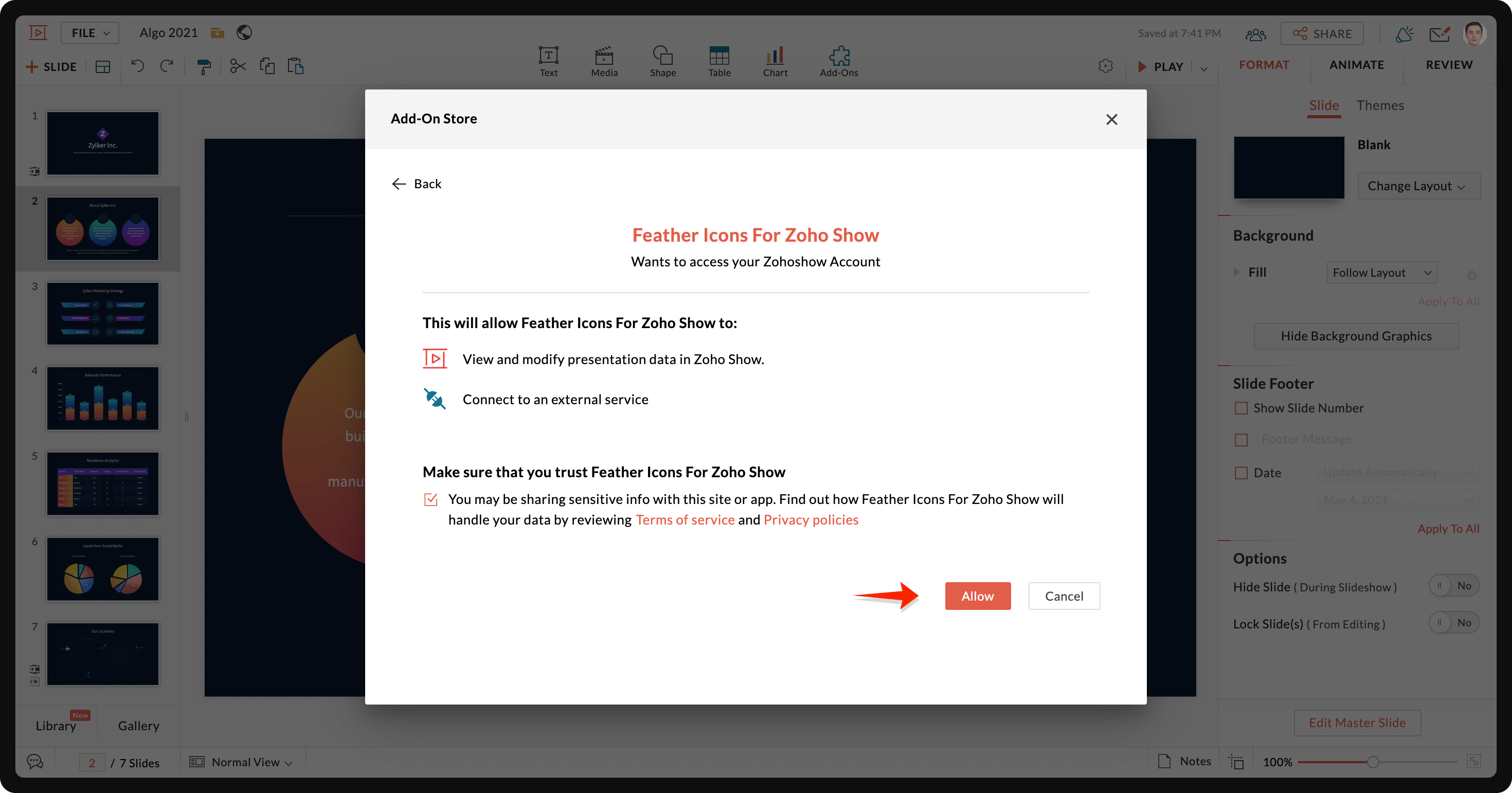Click the scissors cut icon
The height and width of the screenshot is (793, 1512).
238,66
